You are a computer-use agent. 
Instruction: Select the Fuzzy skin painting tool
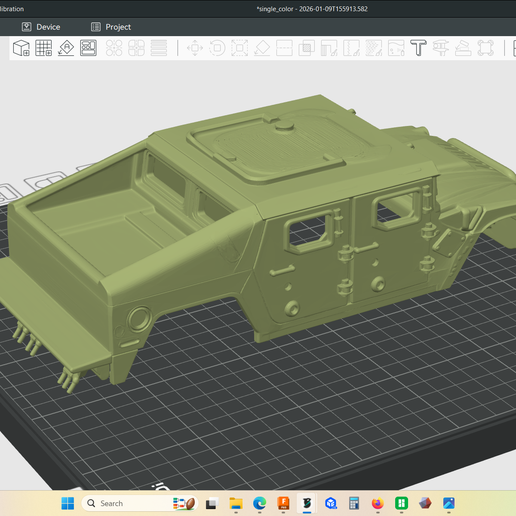point(396,48)
